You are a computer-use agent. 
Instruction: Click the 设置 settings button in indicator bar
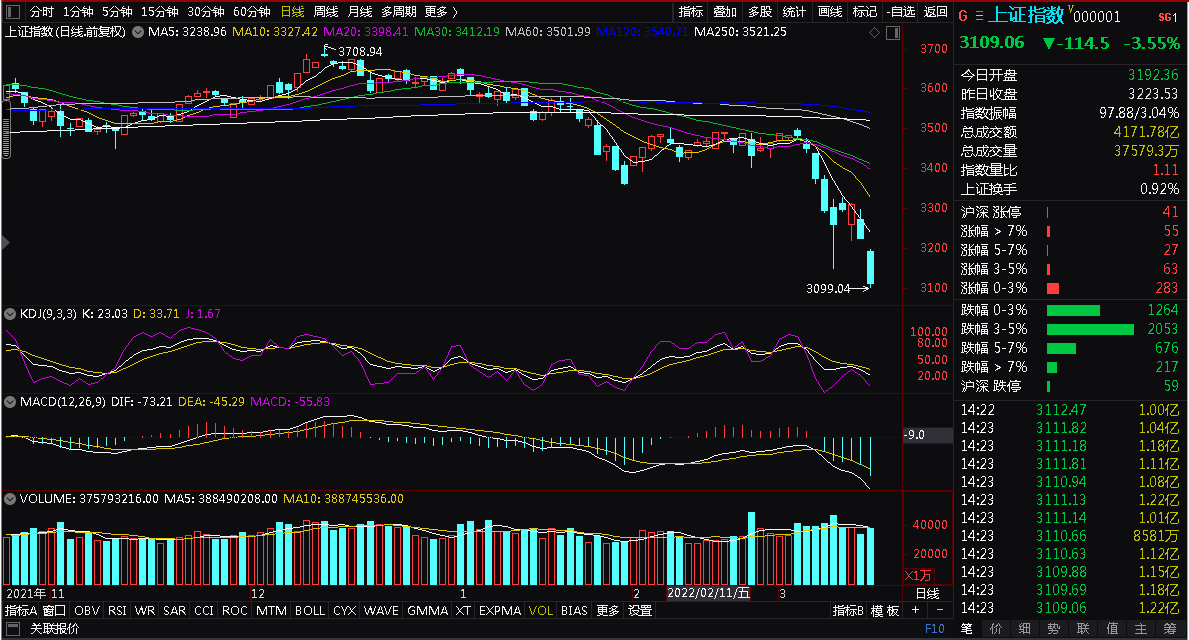[x=640, y=610]
